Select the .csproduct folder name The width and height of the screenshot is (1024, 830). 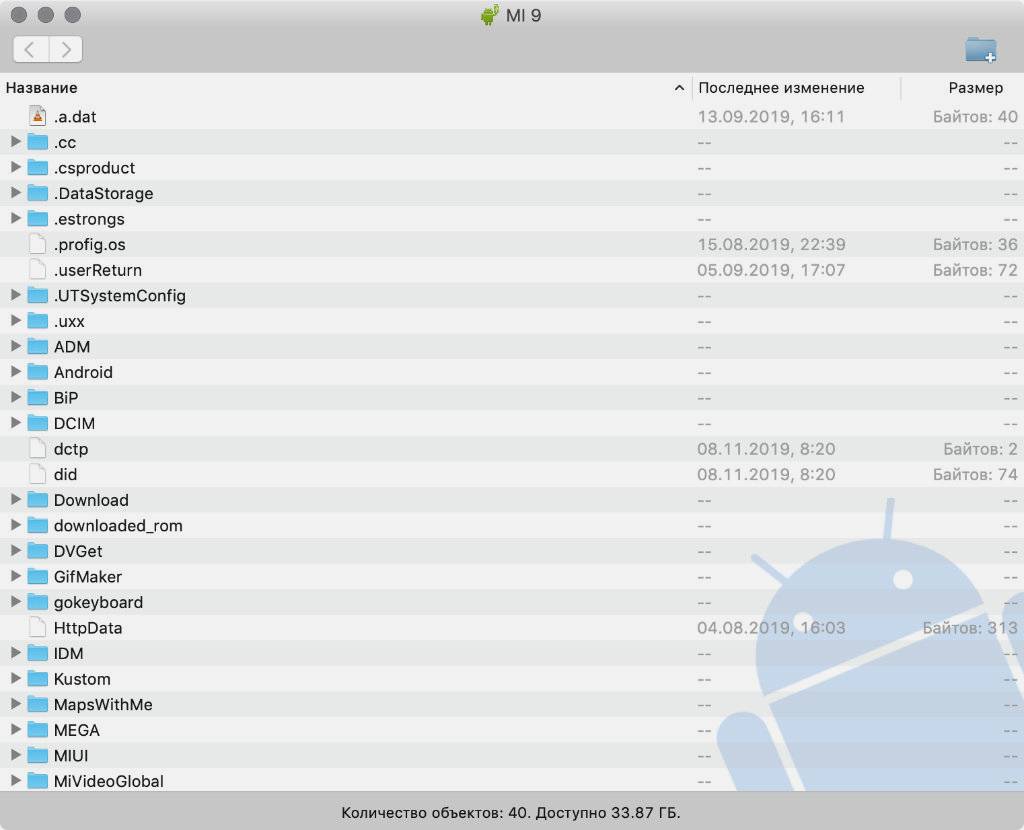pyautogui.click(x=95, y=168)
